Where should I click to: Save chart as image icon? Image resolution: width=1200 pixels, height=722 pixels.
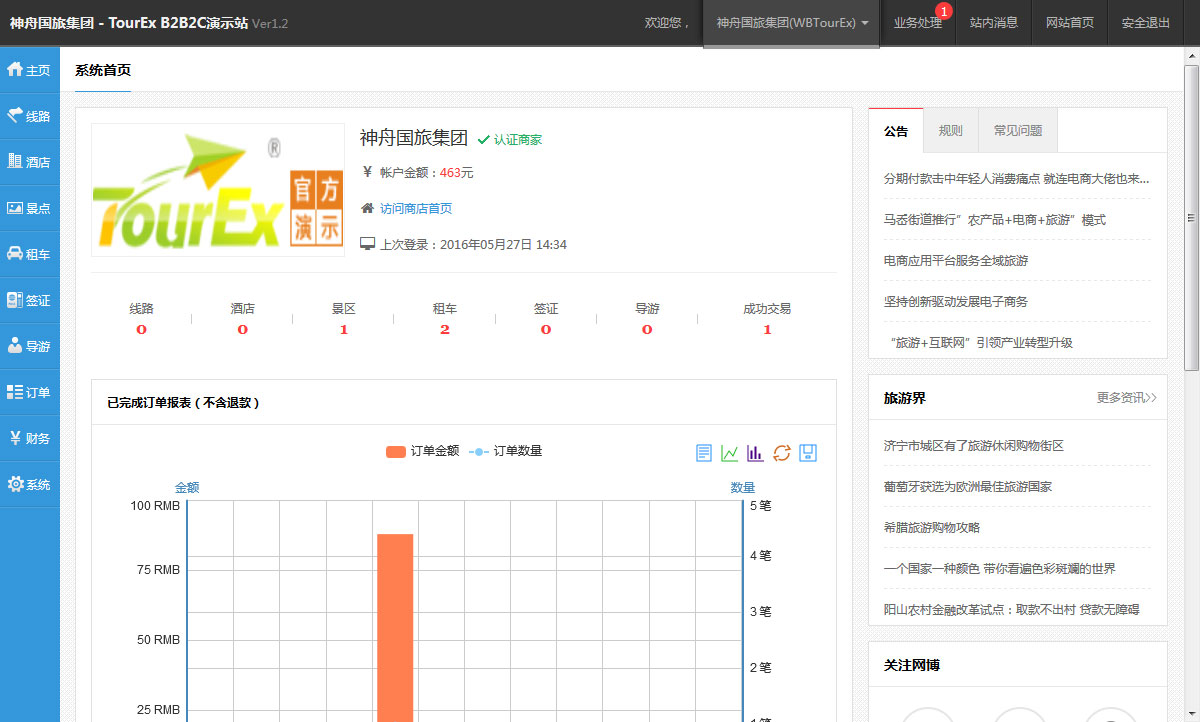[x=808, y=453]
